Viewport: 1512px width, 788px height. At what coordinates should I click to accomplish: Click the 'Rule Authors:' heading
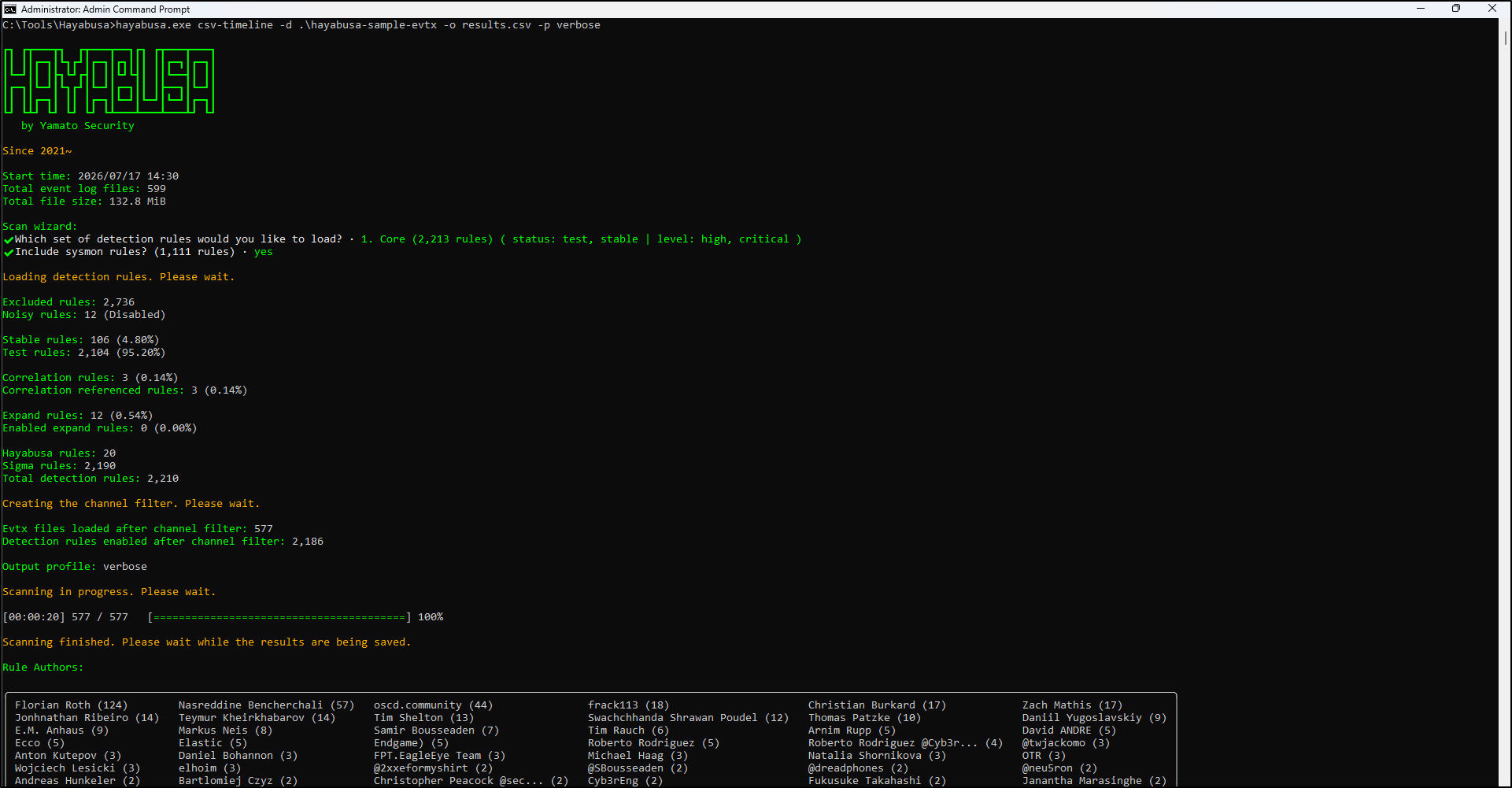[x=43, y=668]
